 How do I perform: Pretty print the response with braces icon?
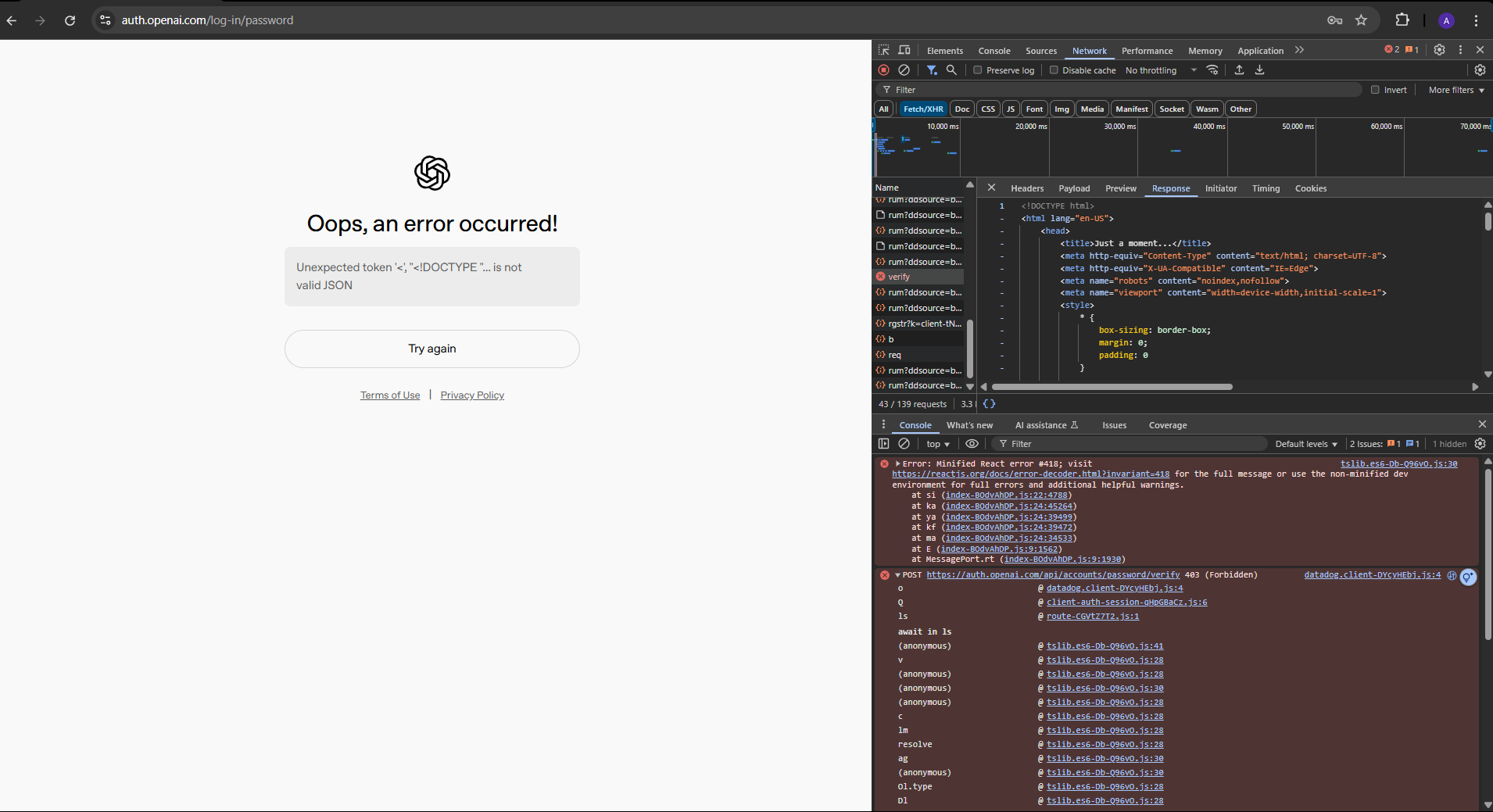(989, 404)
